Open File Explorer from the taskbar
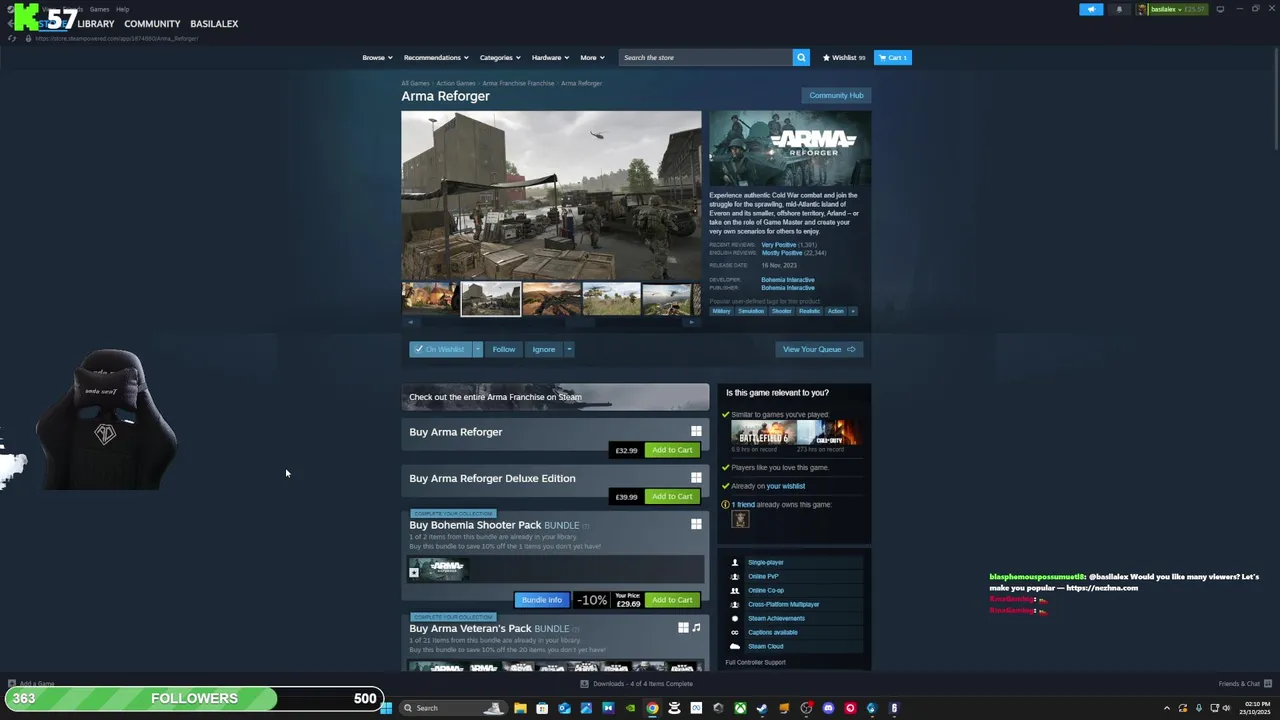The height and width of the screenshot is (720, 1280). (x=520, y=708)
